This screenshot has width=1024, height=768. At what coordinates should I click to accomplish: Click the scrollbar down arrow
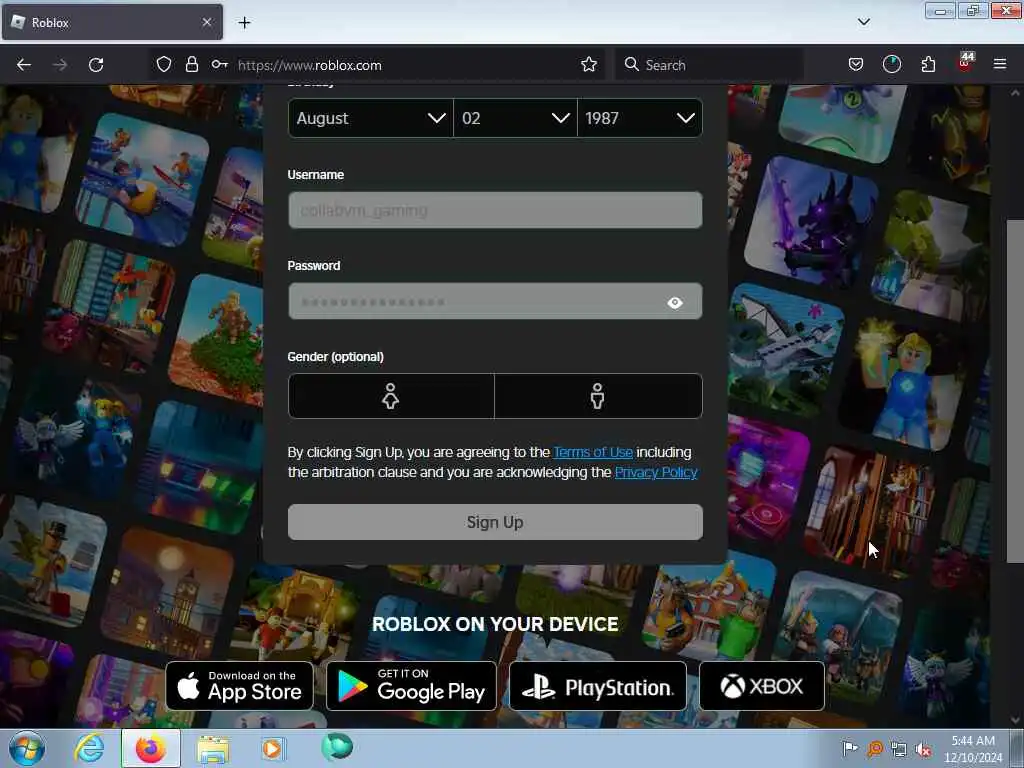pyautogui.click(x=1015, y=720)
